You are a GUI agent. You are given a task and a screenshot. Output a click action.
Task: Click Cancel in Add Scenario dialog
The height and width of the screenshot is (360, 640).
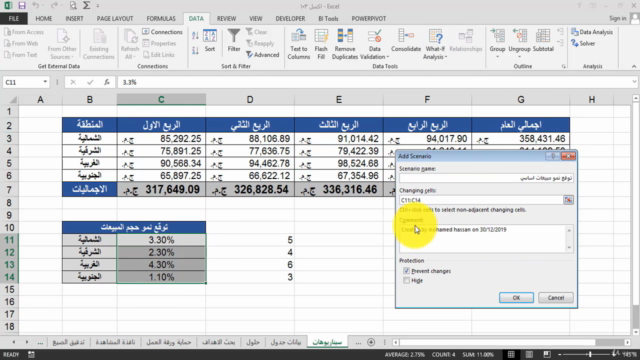tap(556, 298)
